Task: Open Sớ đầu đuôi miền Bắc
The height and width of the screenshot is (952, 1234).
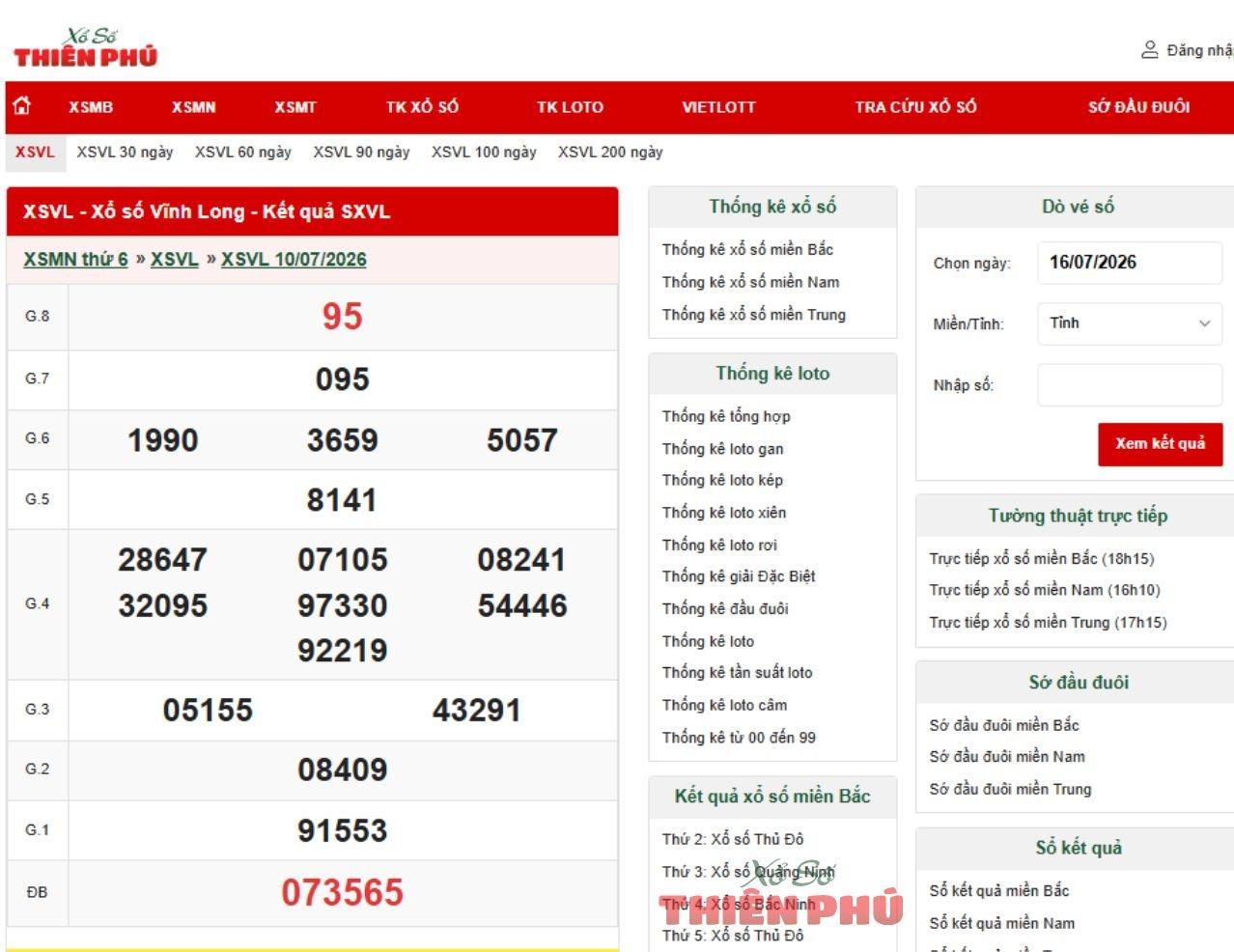Action: [x=1004, y=725]
